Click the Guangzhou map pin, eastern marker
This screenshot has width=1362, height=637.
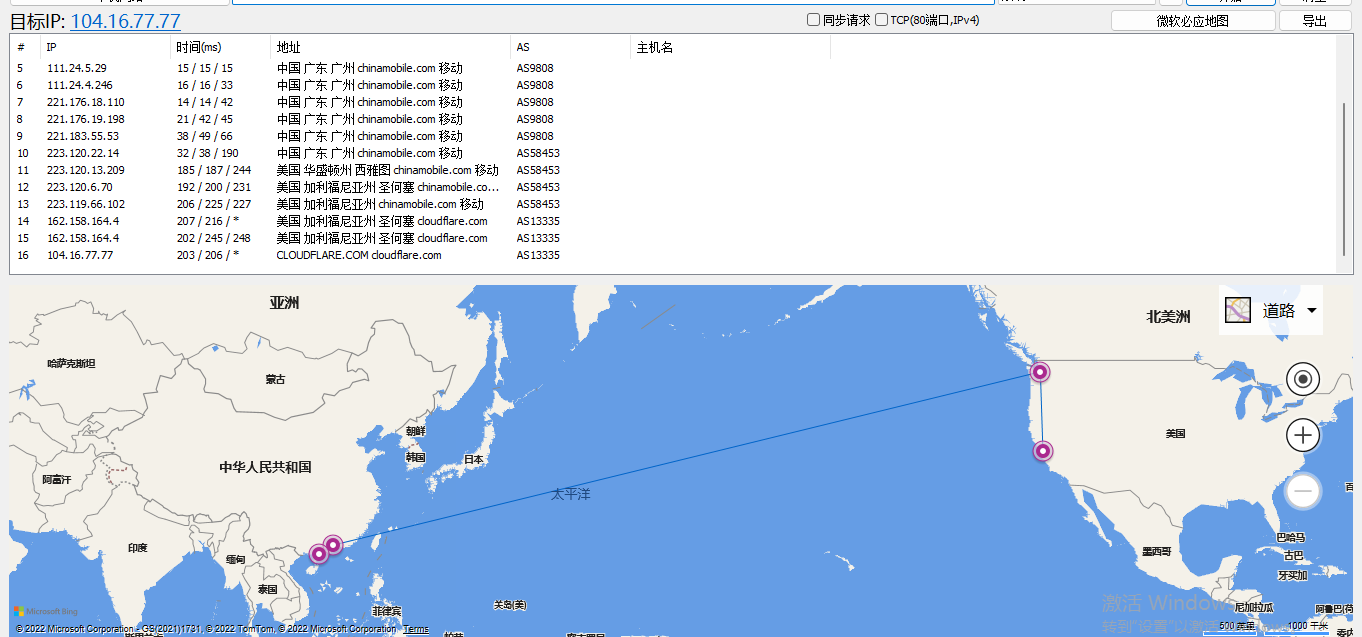[333, 545]
